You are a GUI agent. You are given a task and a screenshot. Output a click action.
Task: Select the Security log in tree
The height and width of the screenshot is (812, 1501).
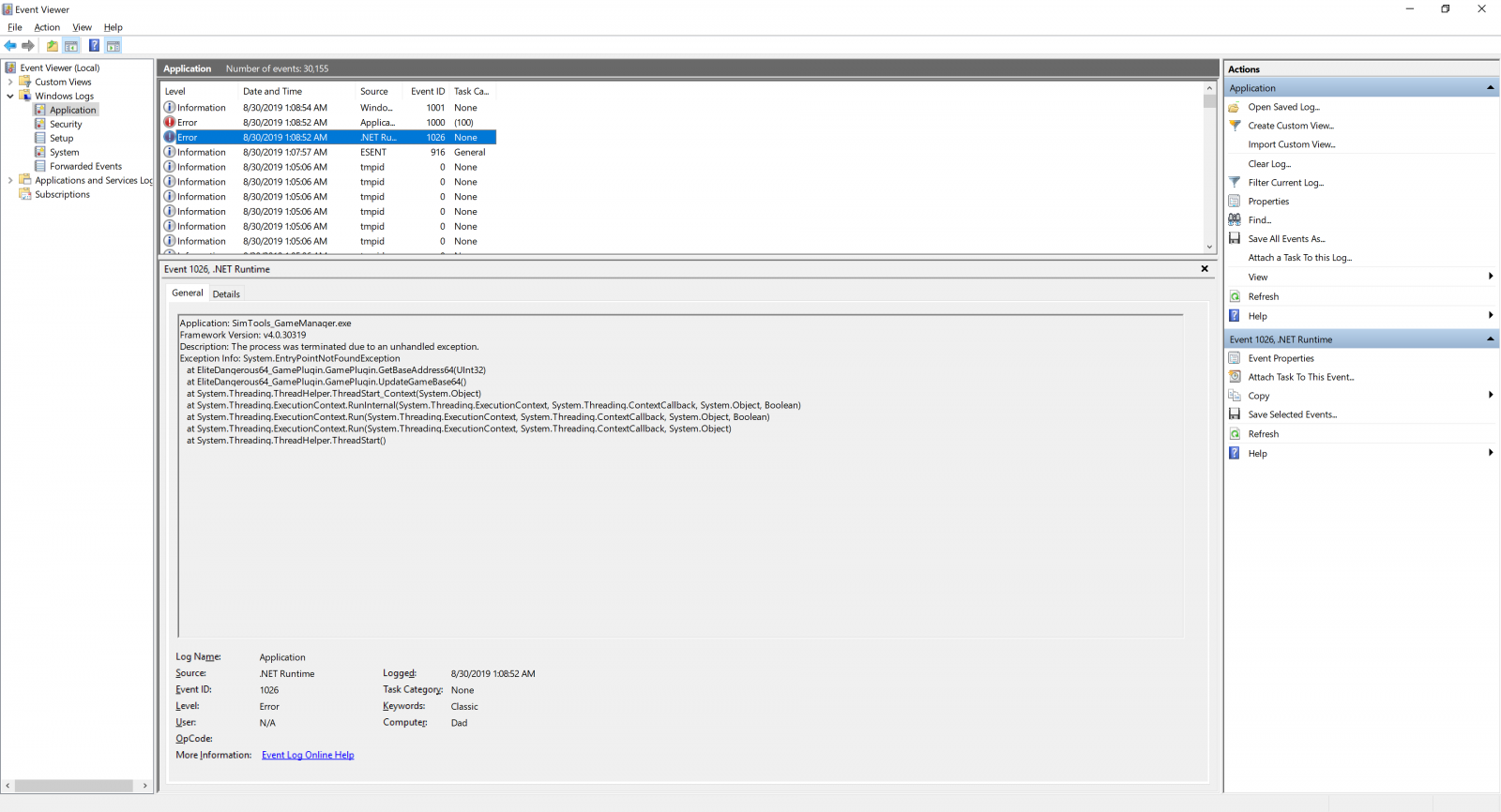coord(66,124)
